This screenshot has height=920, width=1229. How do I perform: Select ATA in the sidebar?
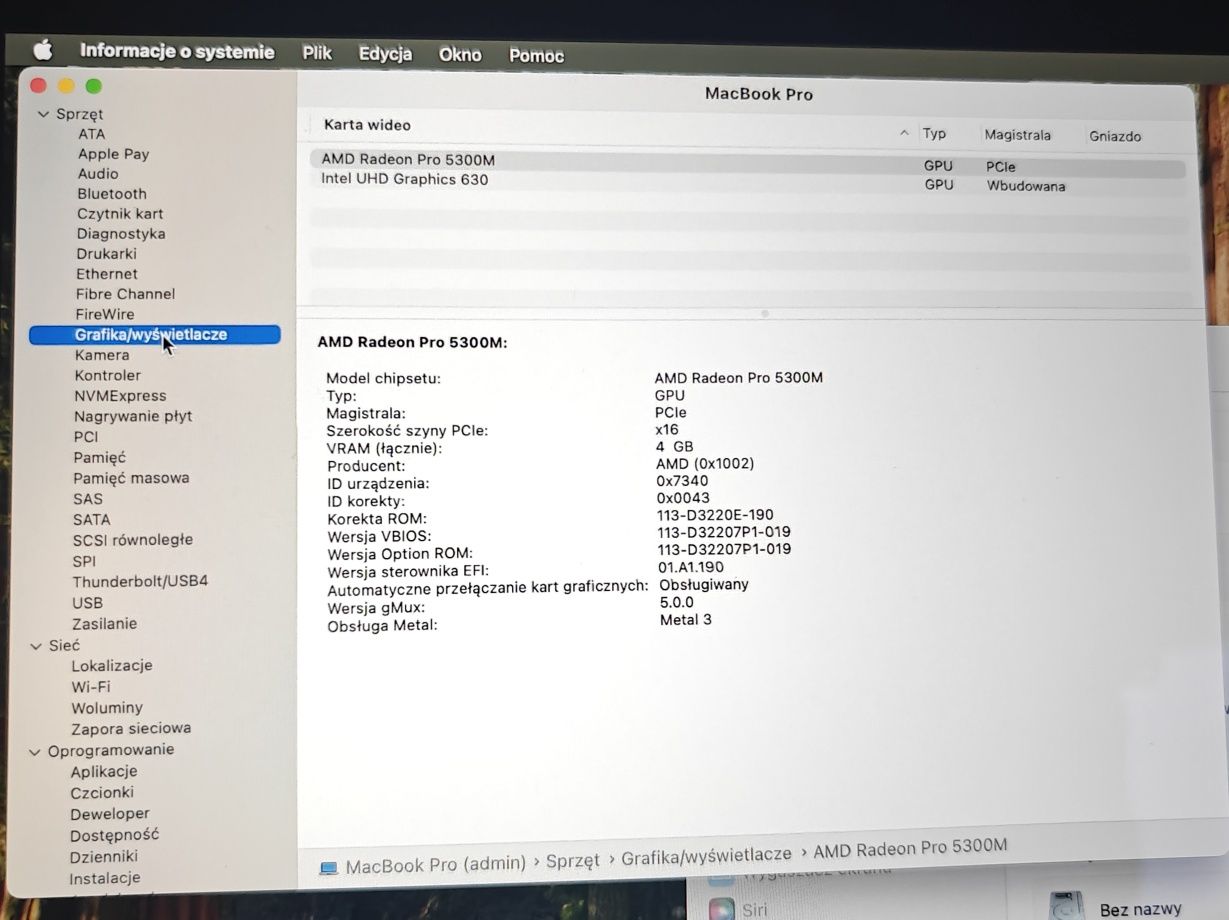(x=91, y=134)
